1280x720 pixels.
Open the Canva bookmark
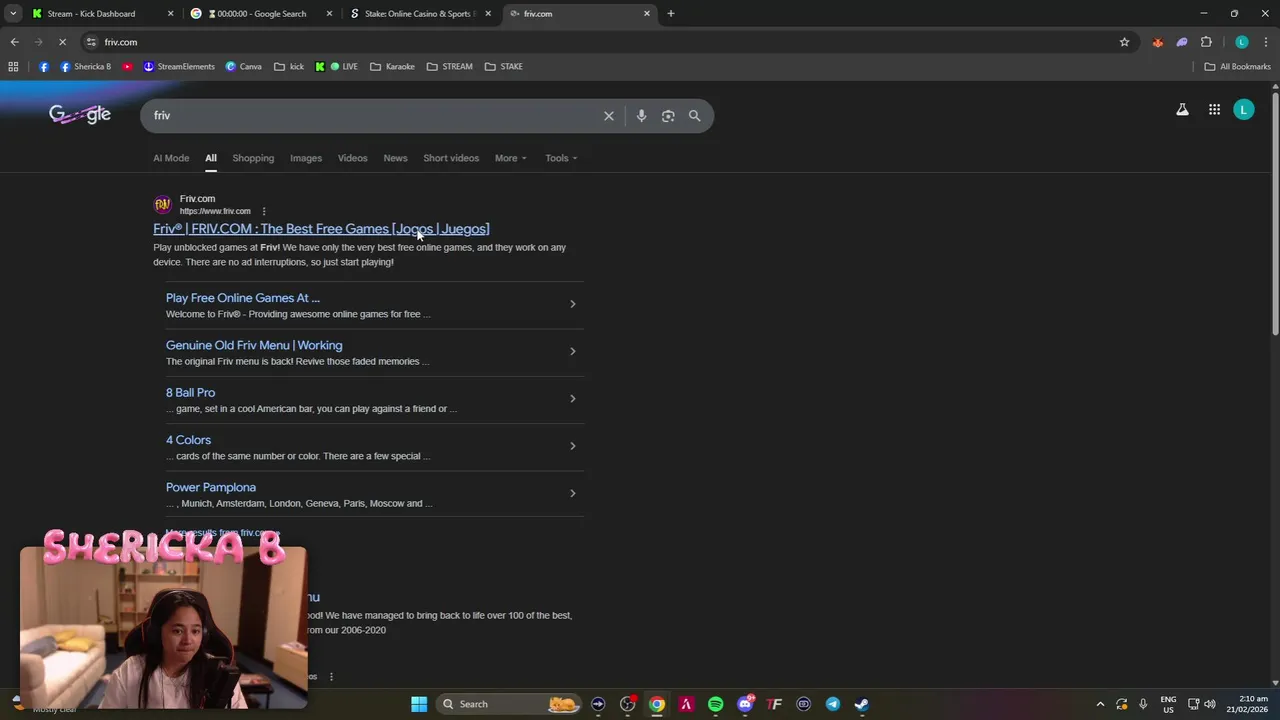click(x=243, y=67)
